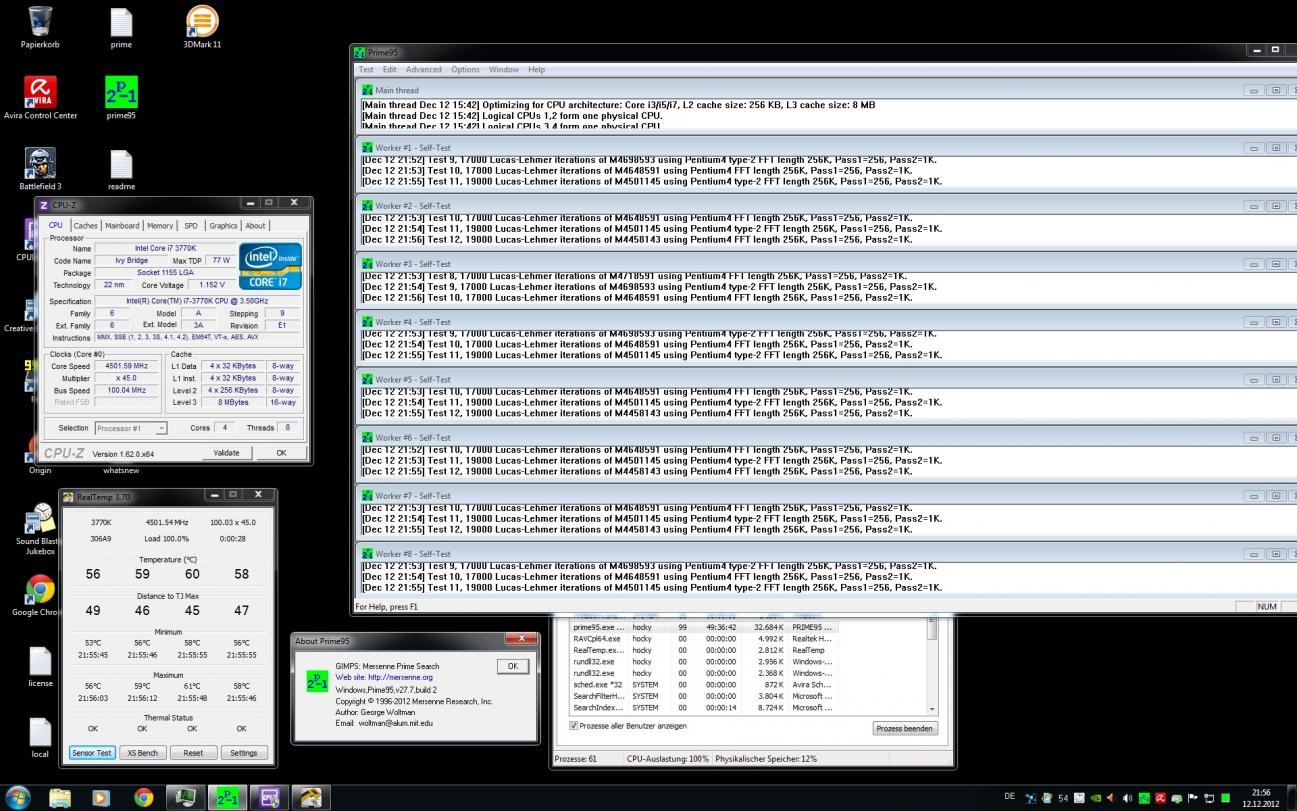Switch to Prime95 via its taskbar button
1297x811 pixels.
(x=227, y=797)
